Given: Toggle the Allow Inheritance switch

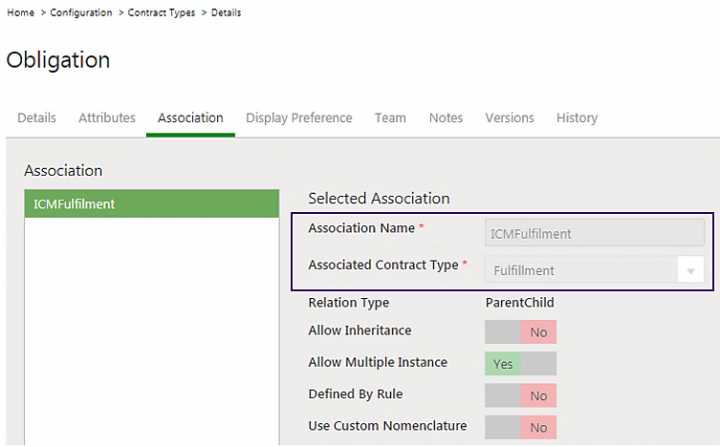Looking at the screenshot, I should pyautogui.click(x=520, y=332).
